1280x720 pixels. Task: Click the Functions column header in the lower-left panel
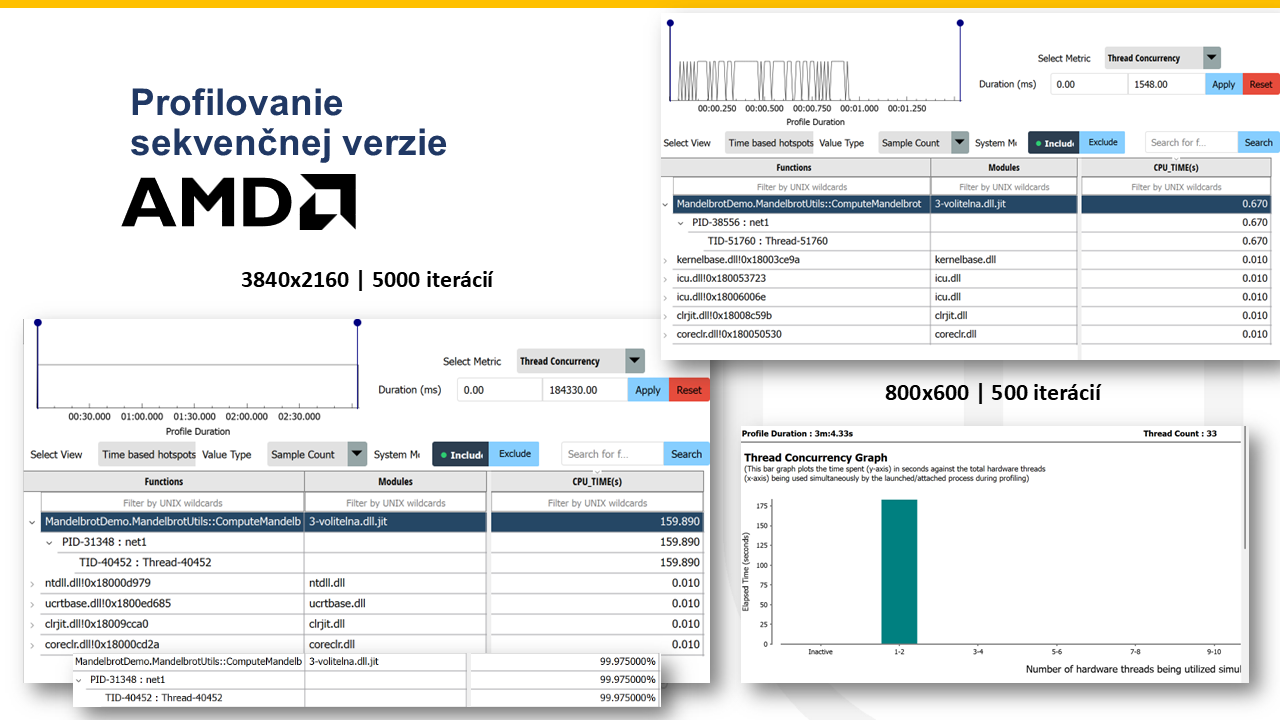click(x=164, y=482)
